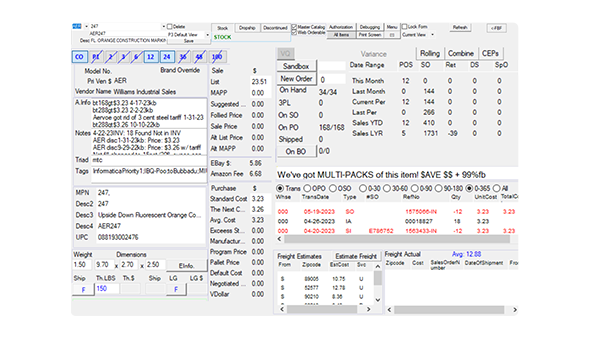Open the Combine tab
Viewport: 590px width, 360px height.
(x=461, y=53)
